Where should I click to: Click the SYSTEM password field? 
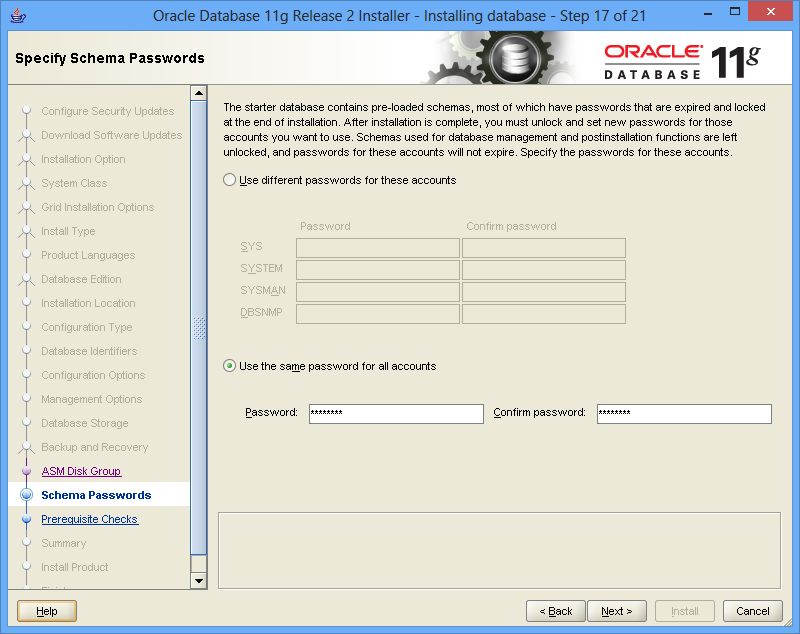(378, 270)
